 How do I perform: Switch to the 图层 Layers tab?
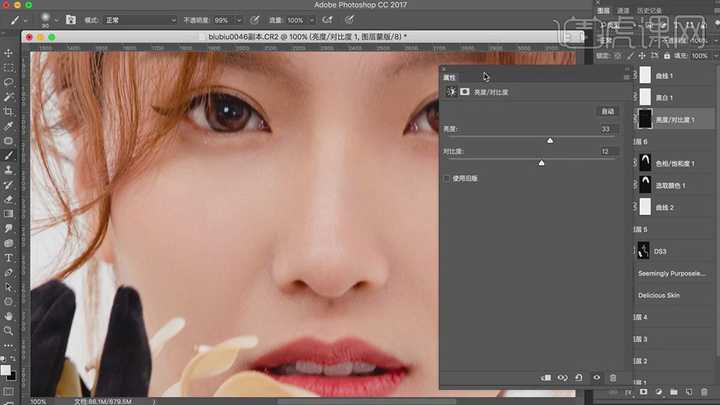603,11
